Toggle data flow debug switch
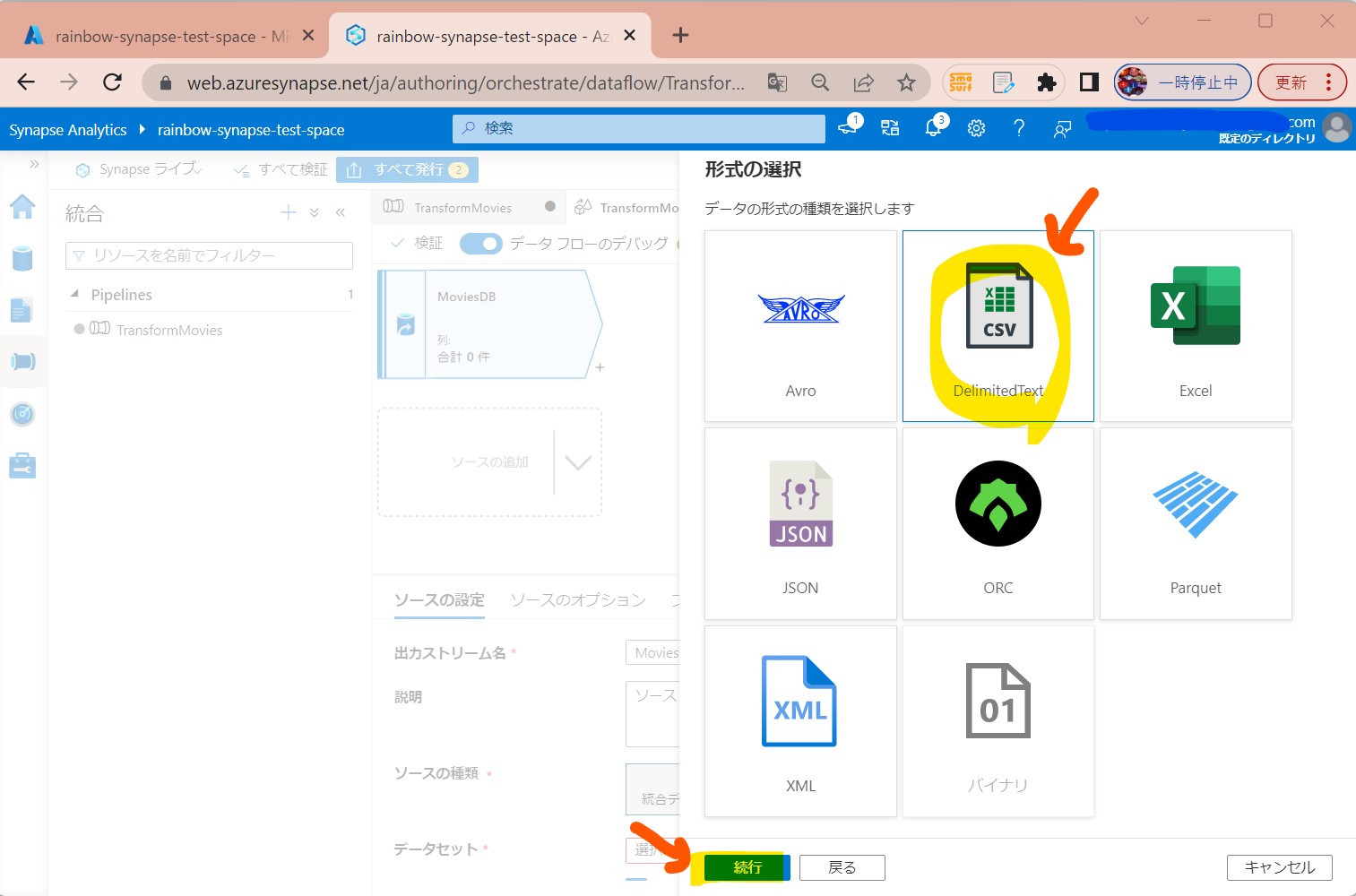The image size is (1356, 896). coord(481,243)
